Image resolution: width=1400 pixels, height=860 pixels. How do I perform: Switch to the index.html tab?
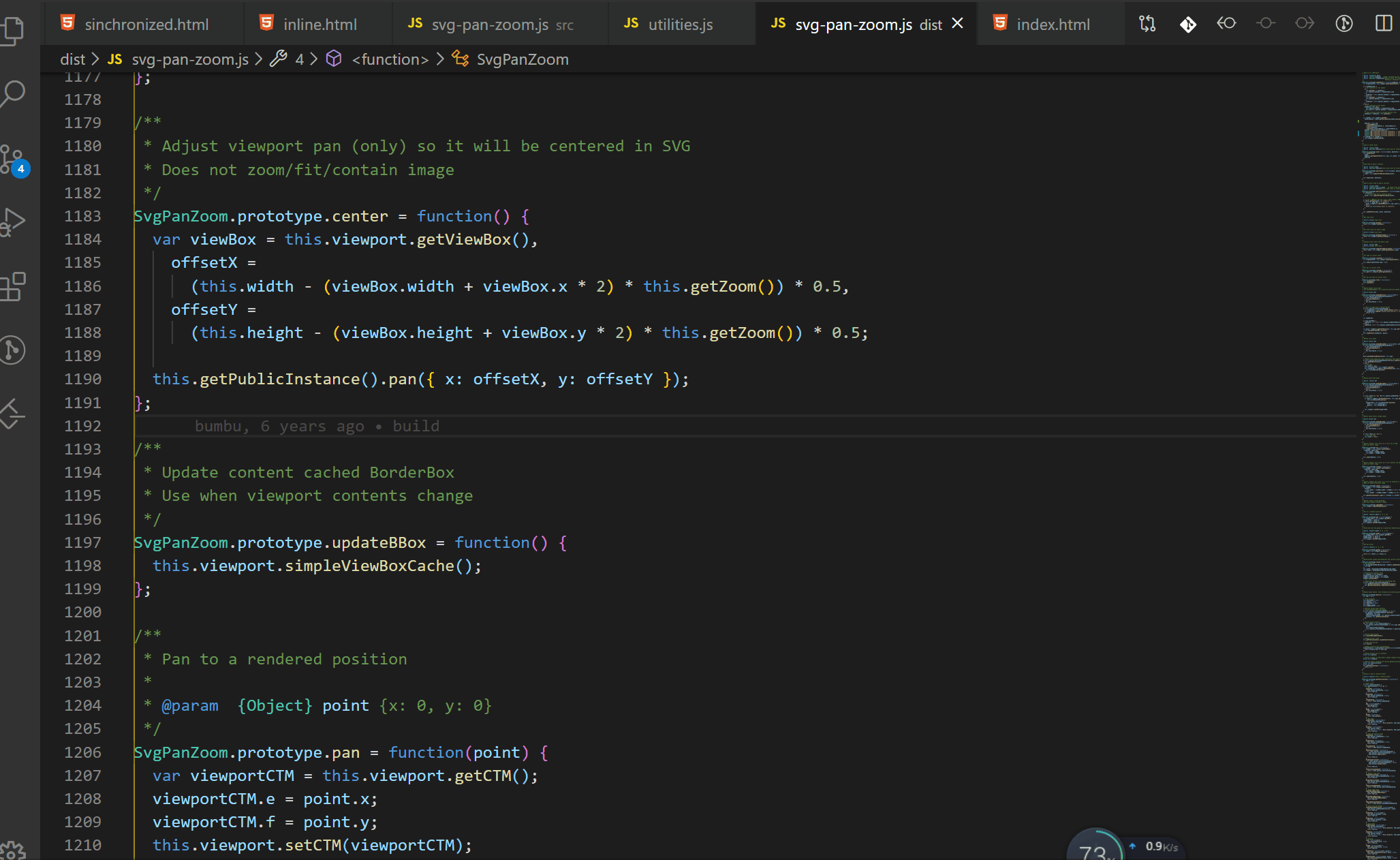(1053, 25)
